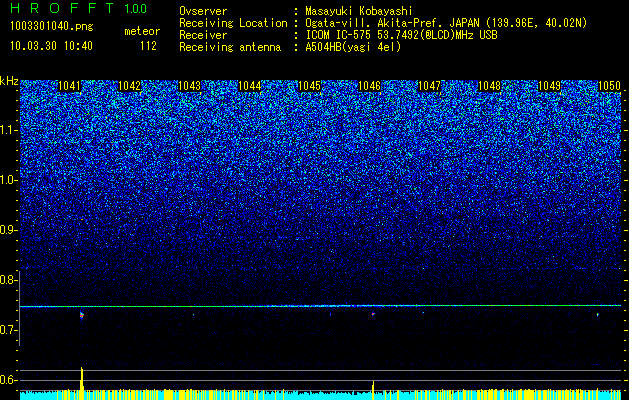Click the HROFFT 1.0.0 title text
Screen dimensions: 629x400
pos(78,8)
